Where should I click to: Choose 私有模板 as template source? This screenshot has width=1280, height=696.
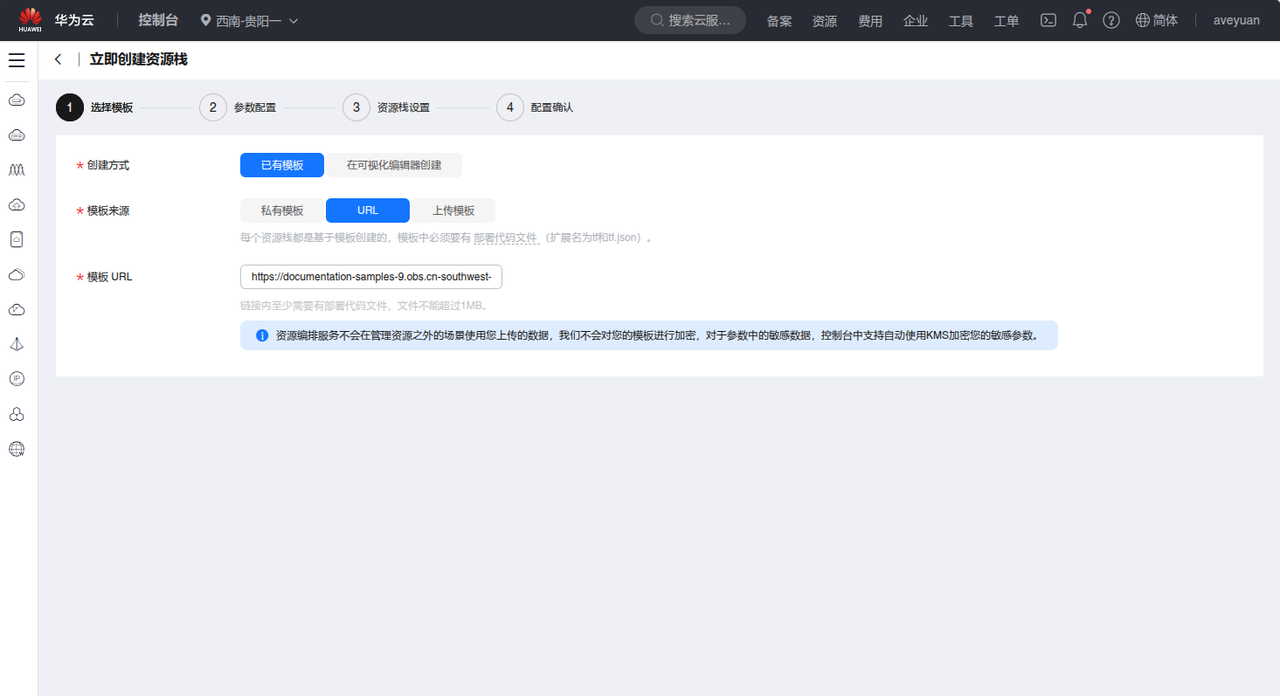click(282, 210)
